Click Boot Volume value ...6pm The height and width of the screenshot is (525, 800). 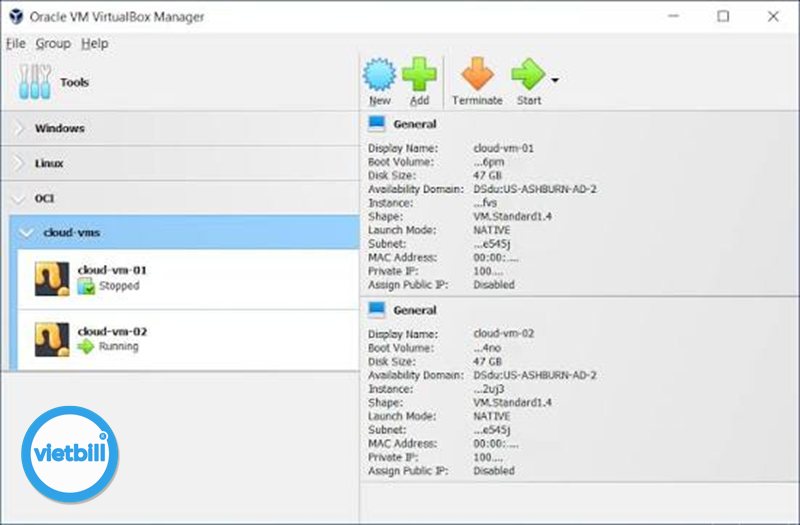[x=489, y=162]
